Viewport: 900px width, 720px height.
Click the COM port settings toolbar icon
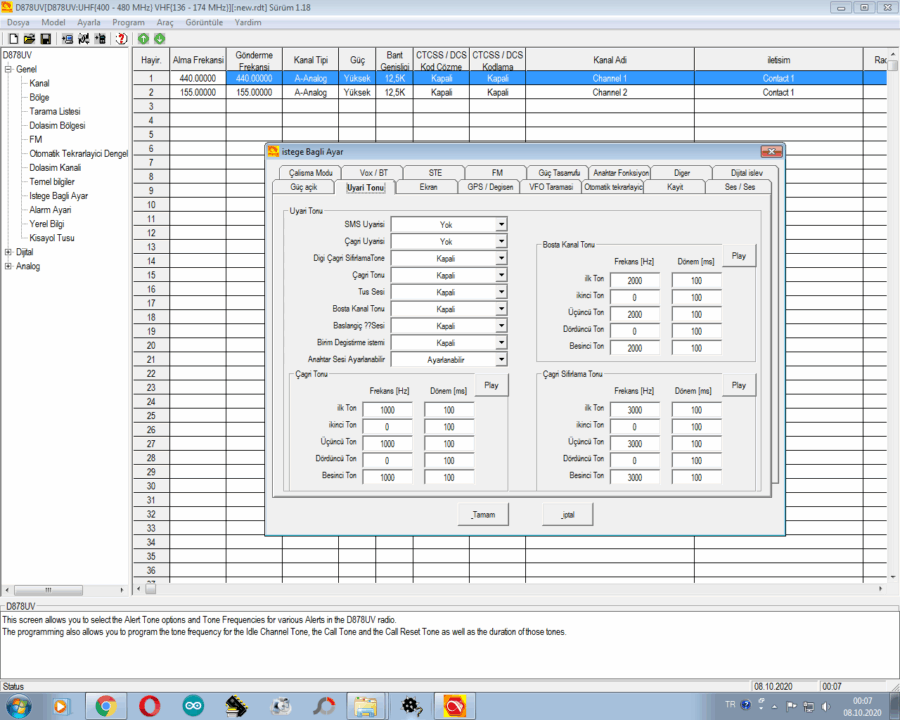pos(84,38)
